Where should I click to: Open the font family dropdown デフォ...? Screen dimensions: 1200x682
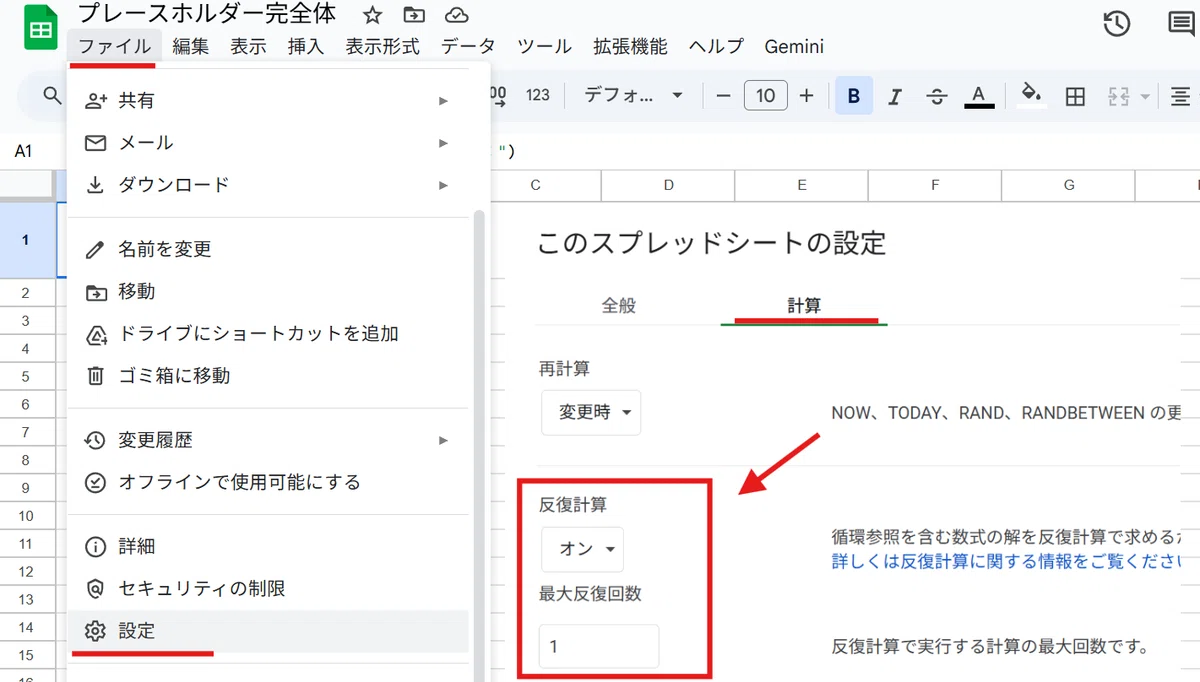tap(633, 96)
